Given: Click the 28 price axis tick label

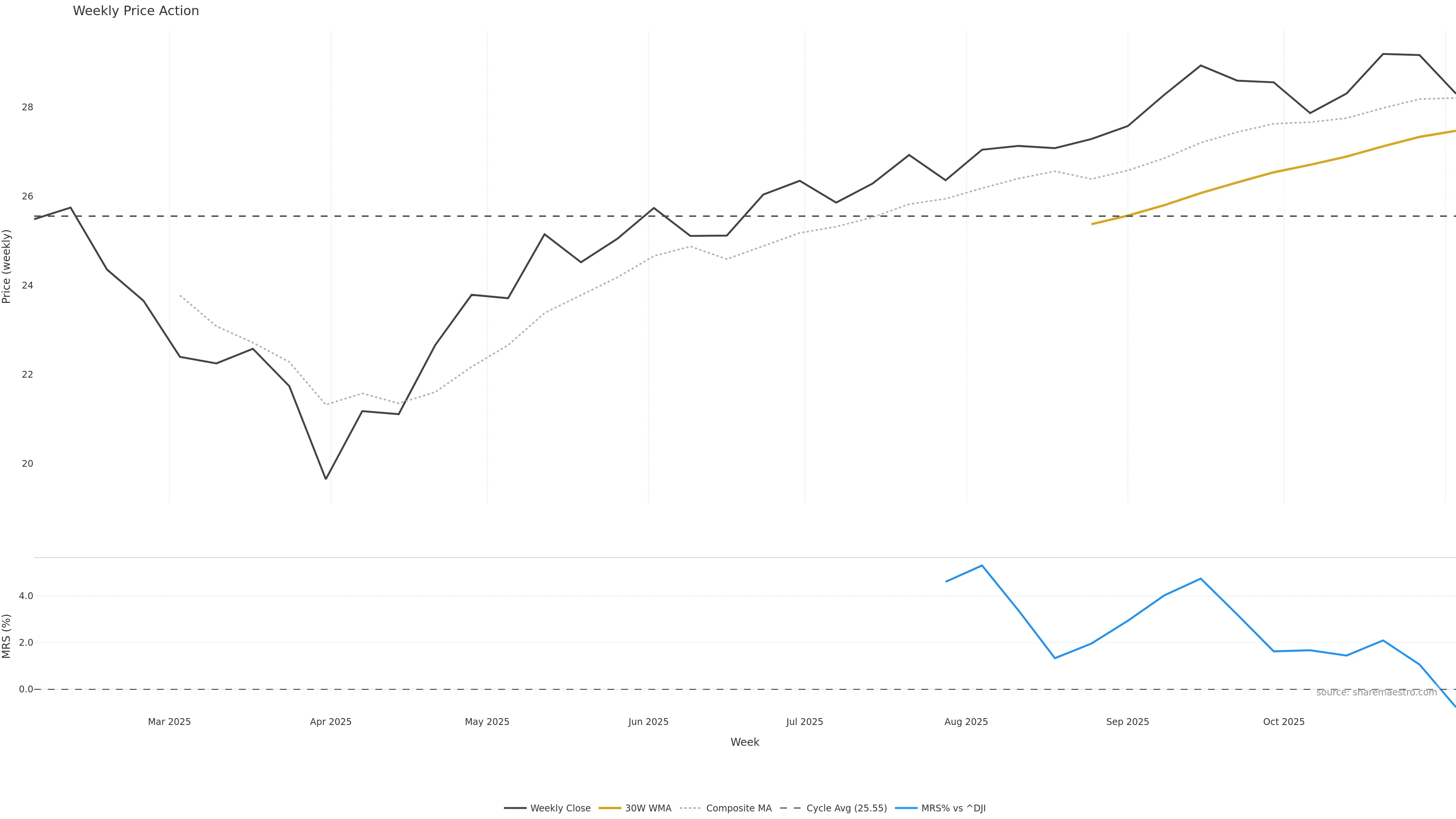Looking at the screenshot, I should (27, 107).
